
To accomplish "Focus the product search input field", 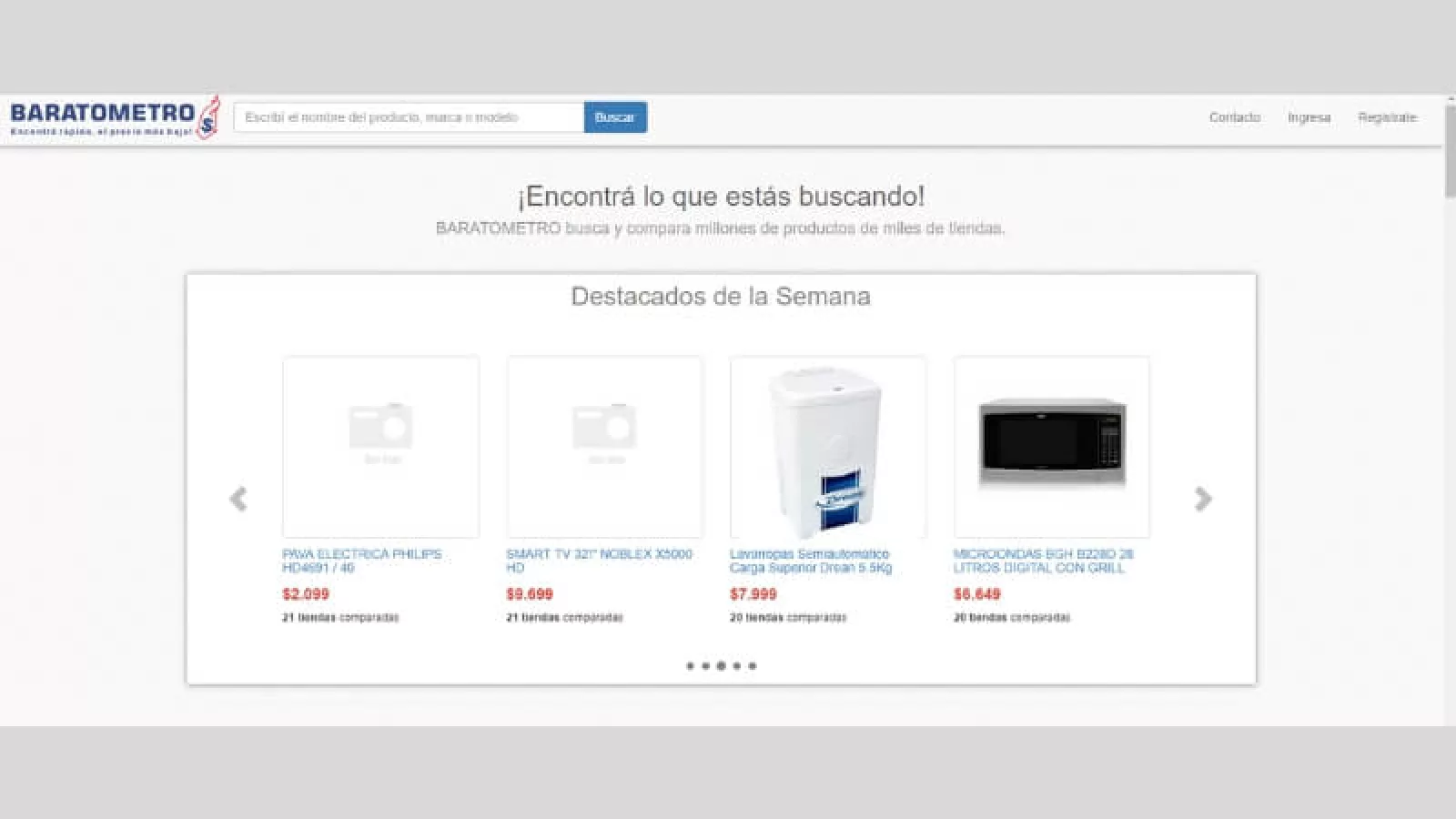I will [x=409, y=117].
